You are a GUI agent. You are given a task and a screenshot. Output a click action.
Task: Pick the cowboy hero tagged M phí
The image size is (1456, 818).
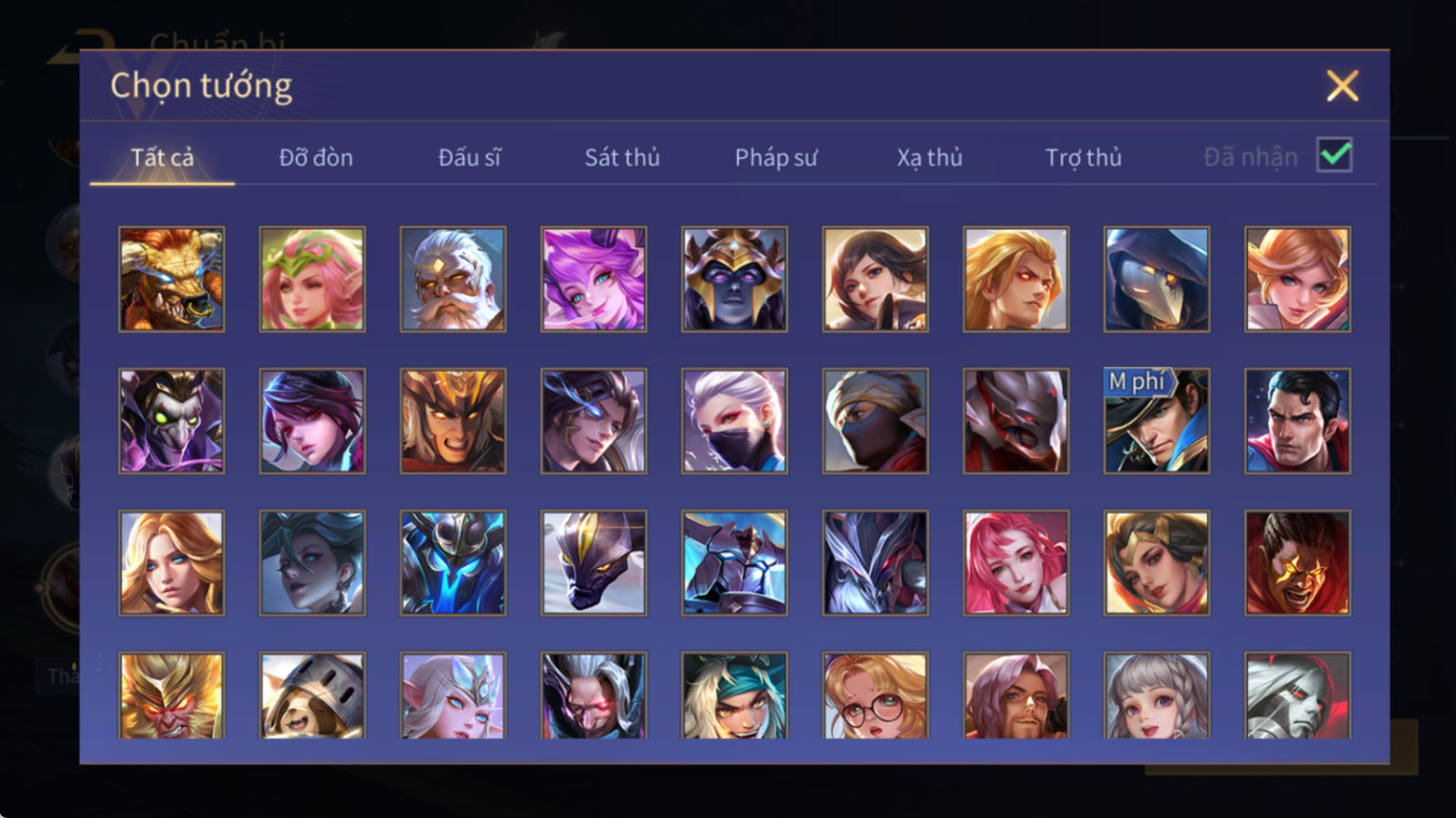click(1157, 421)
